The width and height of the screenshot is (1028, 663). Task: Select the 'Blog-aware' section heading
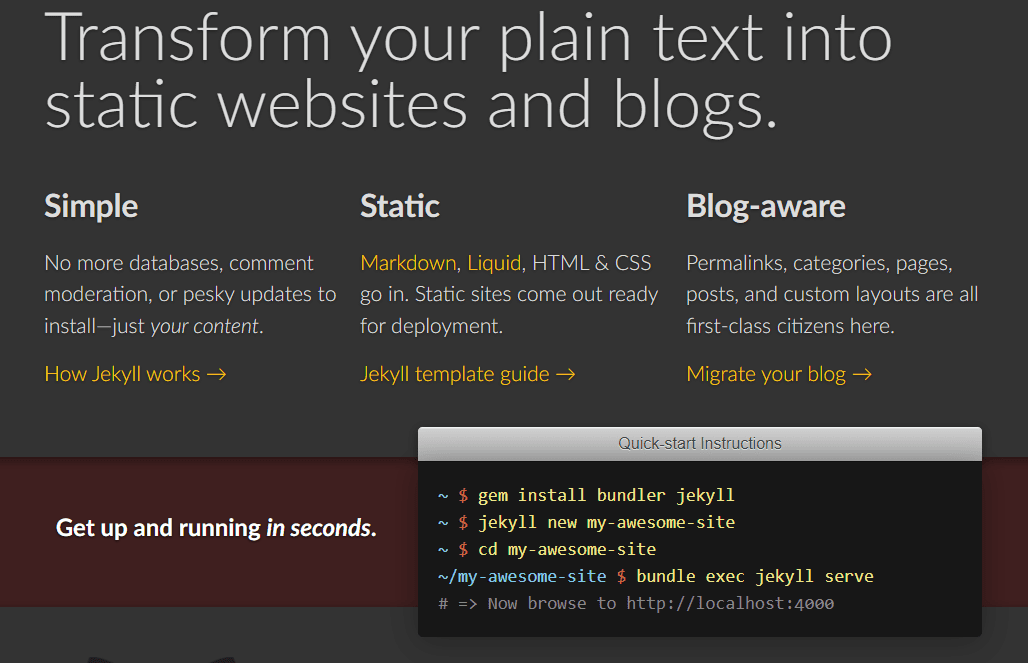tap(766, 207)
